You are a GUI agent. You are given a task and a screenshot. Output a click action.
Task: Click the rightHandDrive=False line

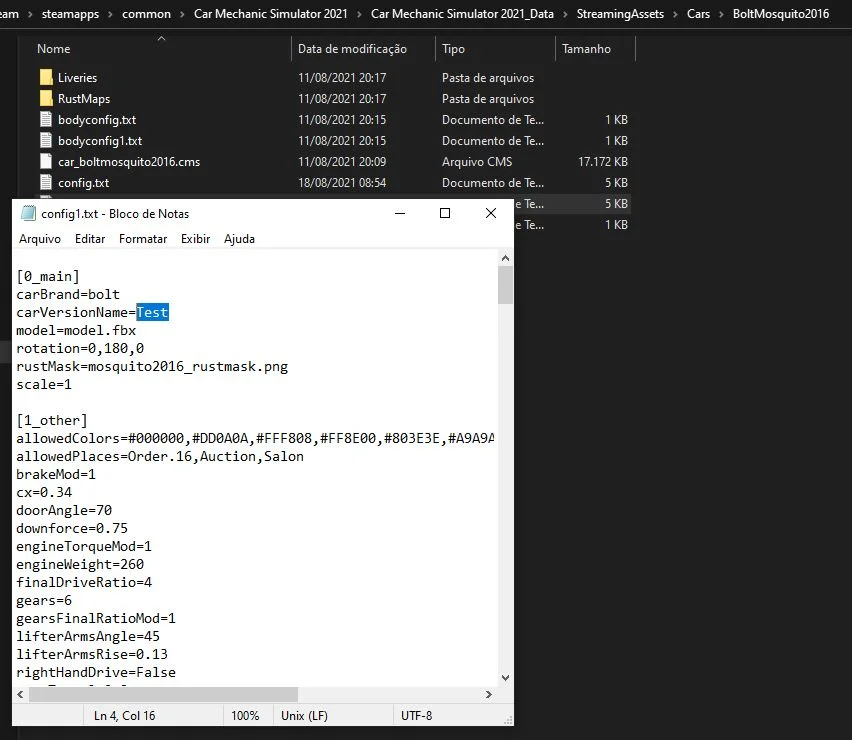coord(96,672)
